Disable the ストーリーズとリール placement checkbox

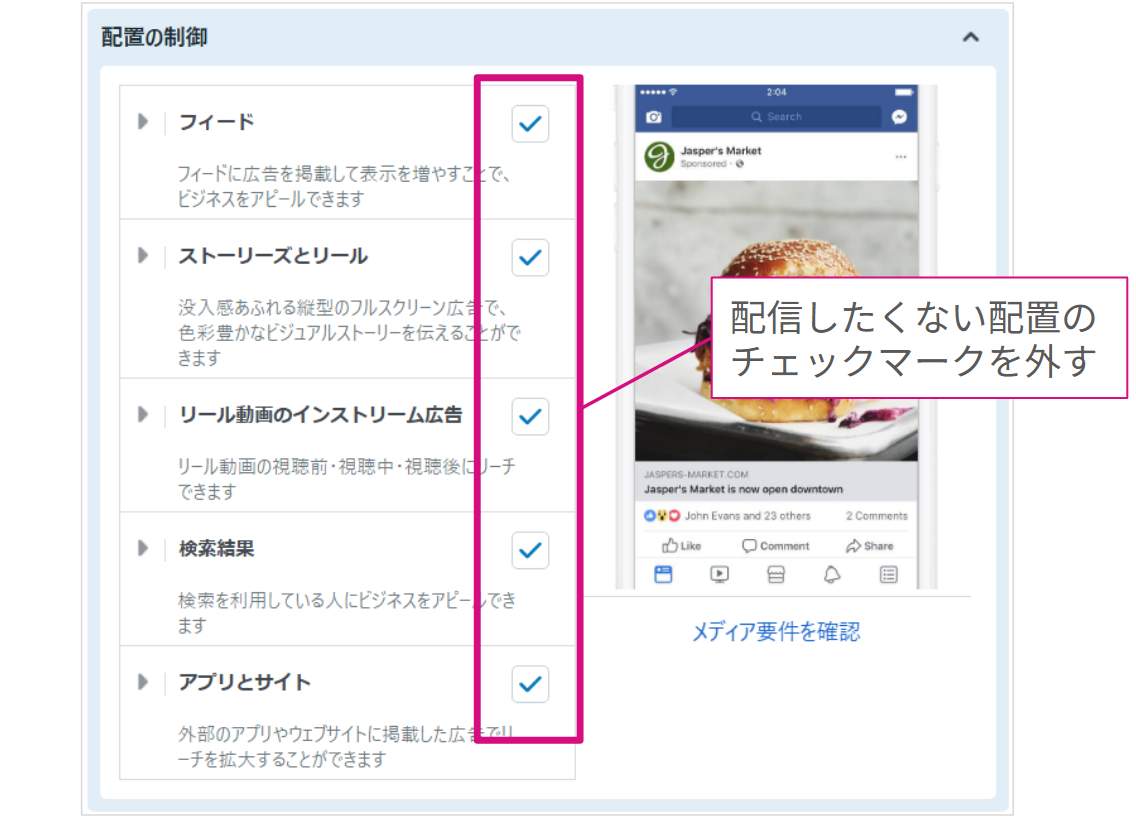[x=530, y=257]
